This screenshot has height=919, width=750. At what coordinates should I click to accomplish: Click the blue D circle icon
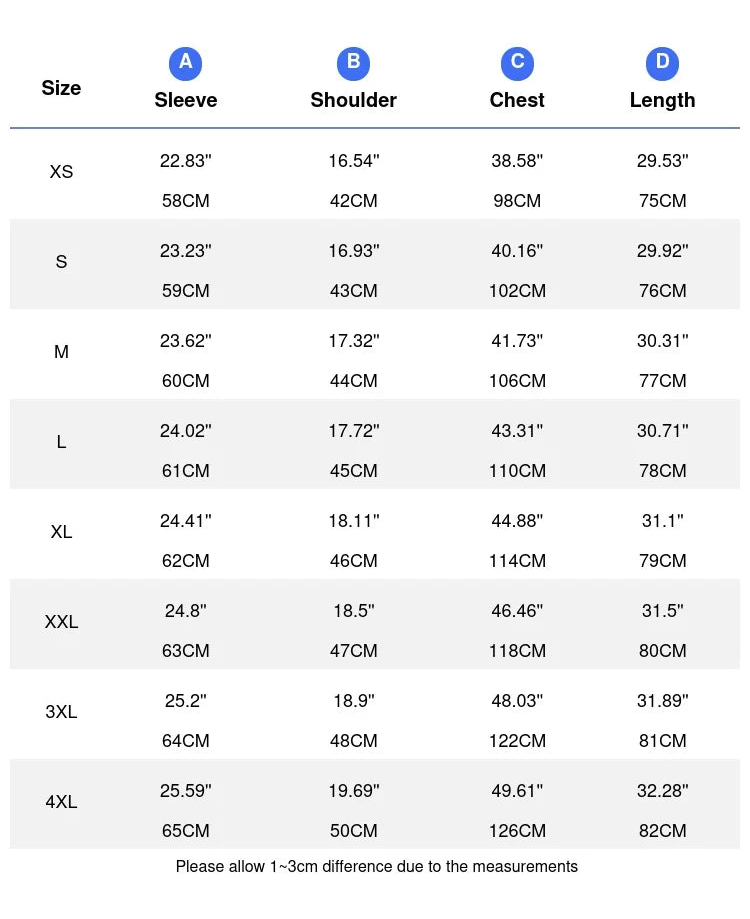pos(662,63)
